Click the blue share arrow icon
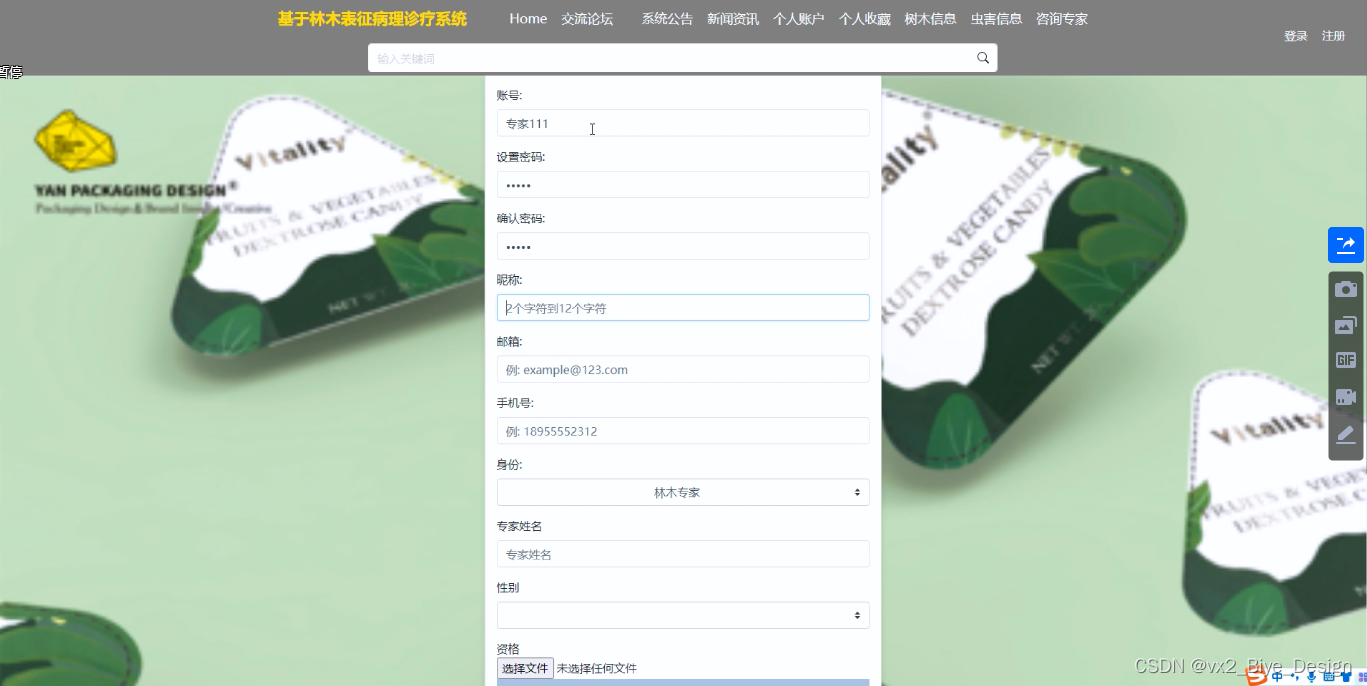This screenshot has height=686, width=1367. [1346, 245]
